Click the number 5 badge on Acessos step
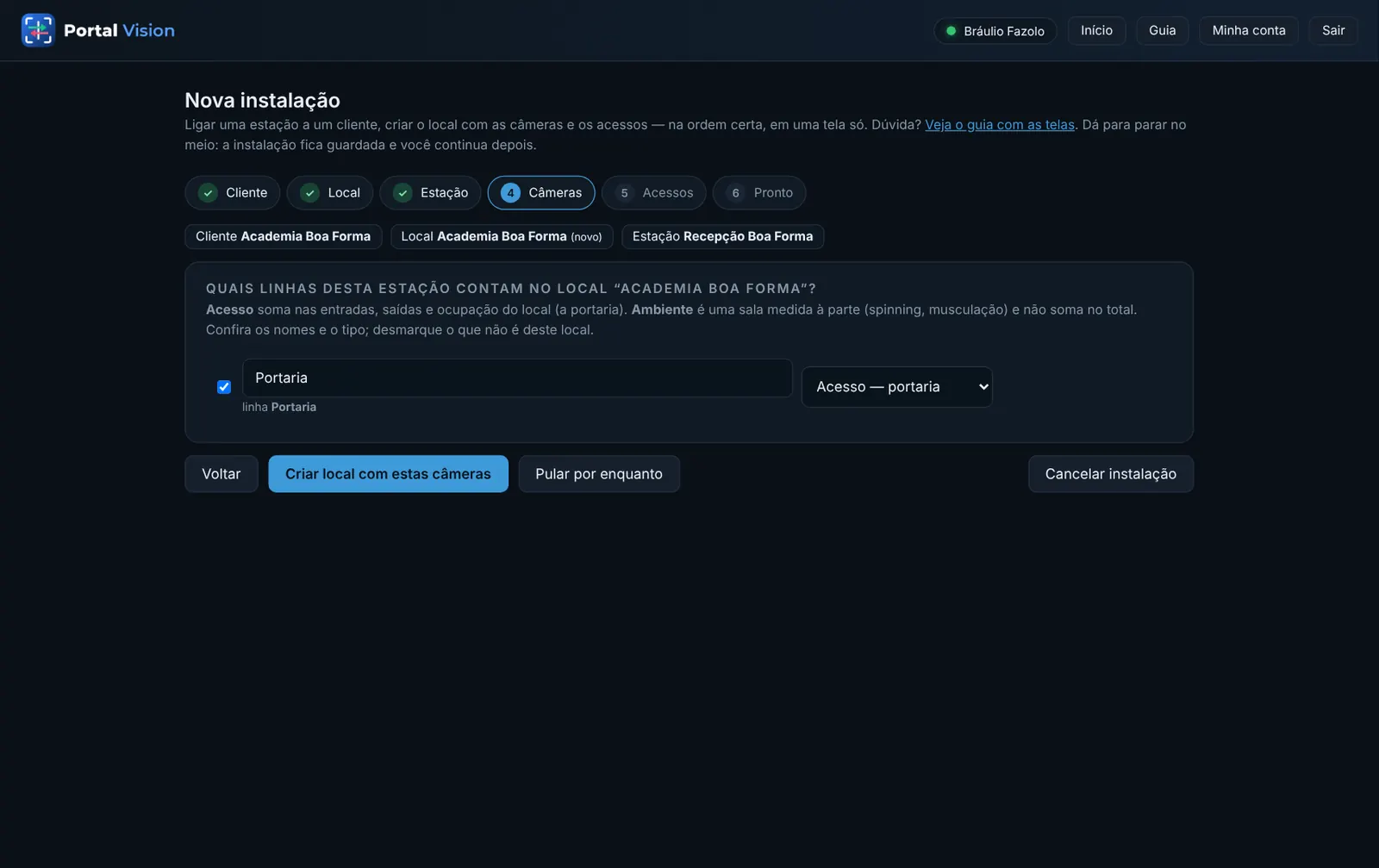 [624, 193]
